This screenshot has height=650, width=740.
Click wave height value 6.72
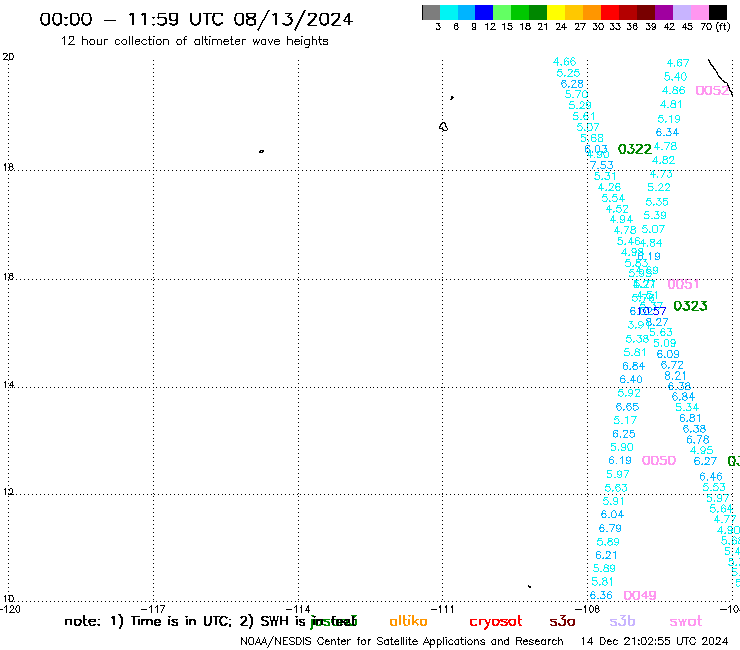coord(672,365)
